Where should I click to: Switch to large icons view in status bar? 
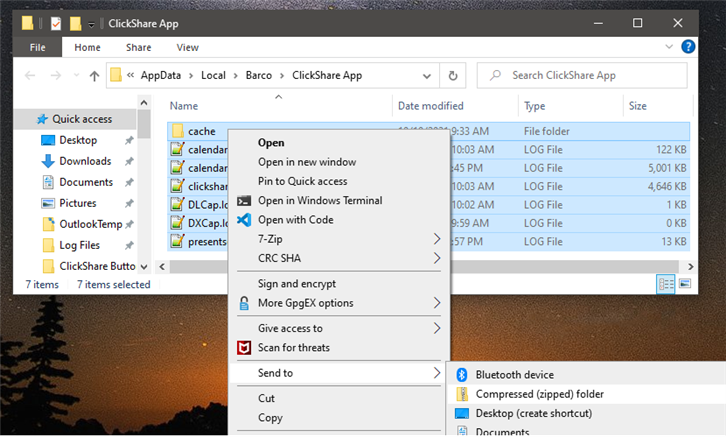pos(685,285)
